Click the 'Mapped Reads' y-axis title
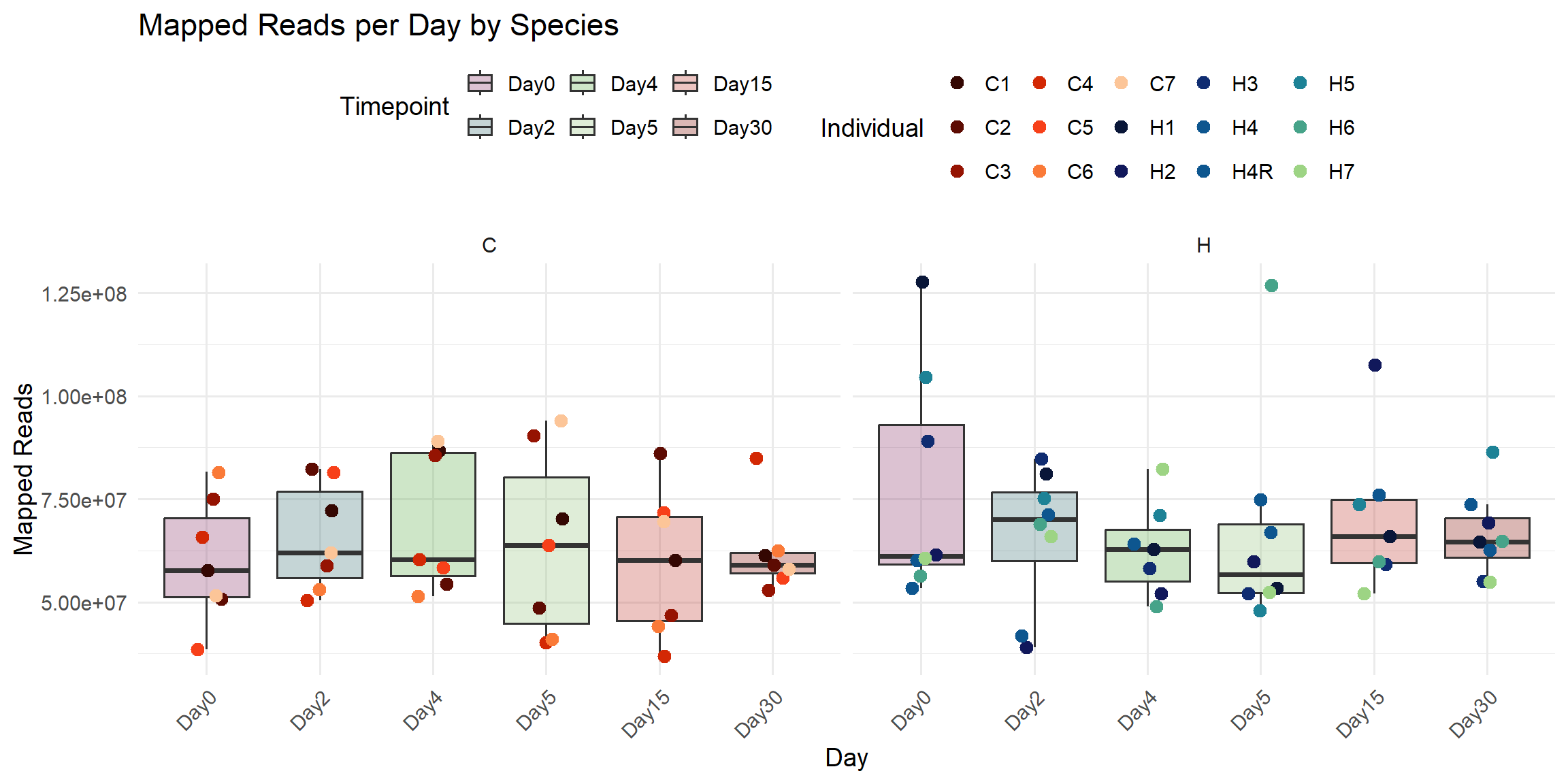Screen dimensions: 1568x784 pos(23,469)
